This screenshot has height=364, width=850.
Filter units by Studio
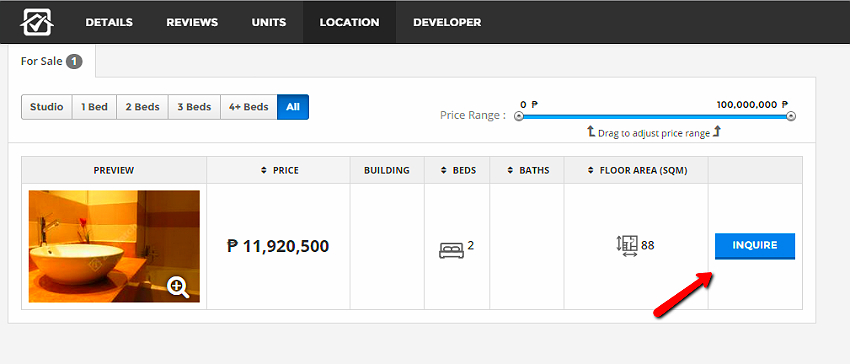click(47, 107)
